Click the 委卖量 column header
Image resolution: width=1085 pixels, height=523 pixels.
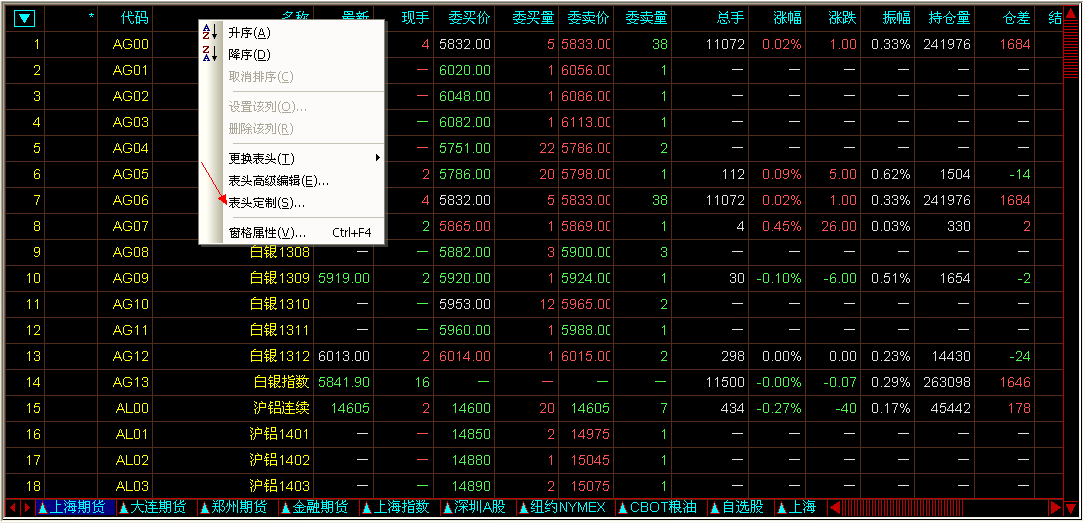pyautogui.click(x=646, y=19)
